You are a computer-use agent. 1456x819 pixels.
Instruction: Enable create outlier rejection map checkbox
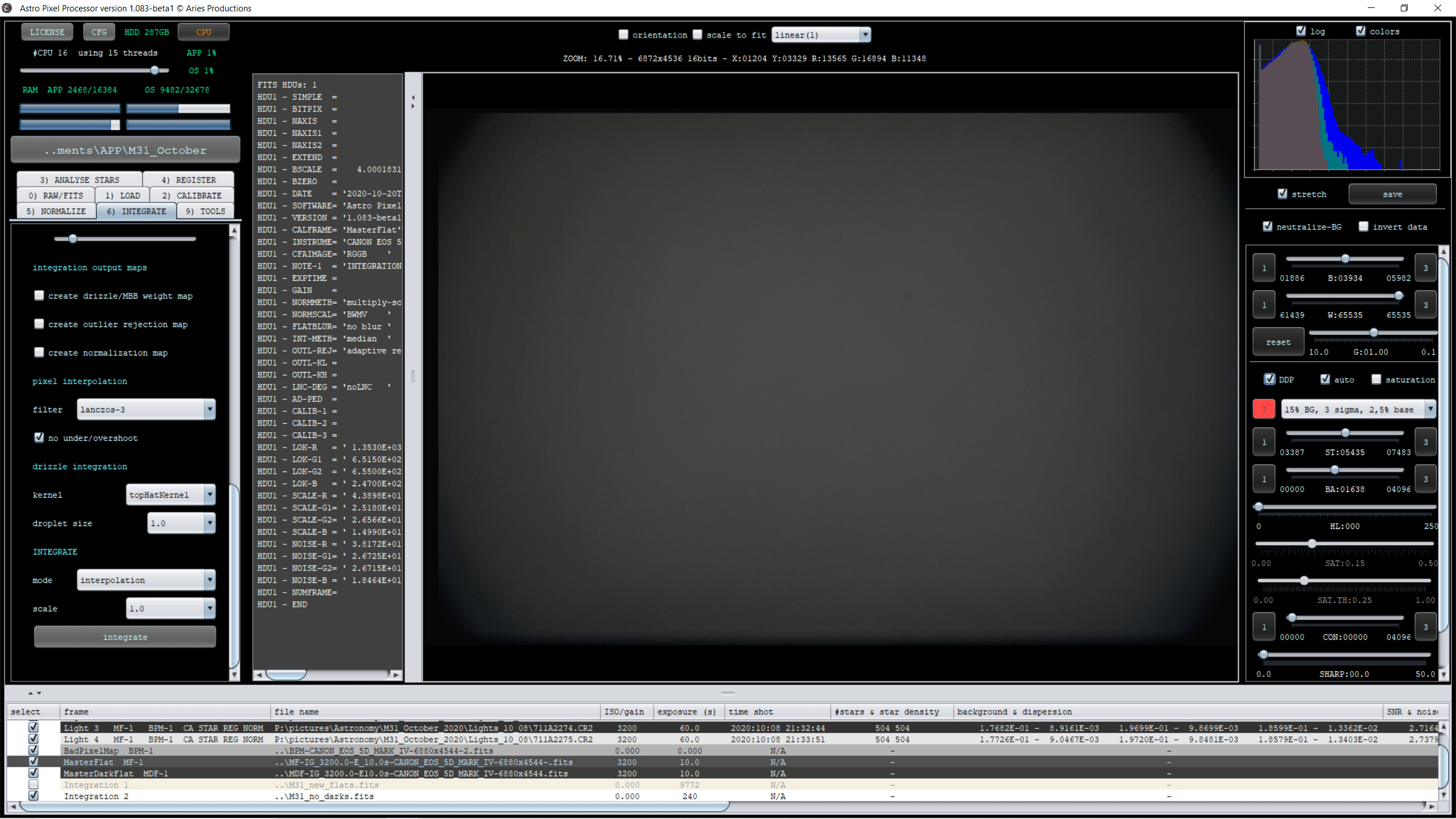[x=39, y=324]
